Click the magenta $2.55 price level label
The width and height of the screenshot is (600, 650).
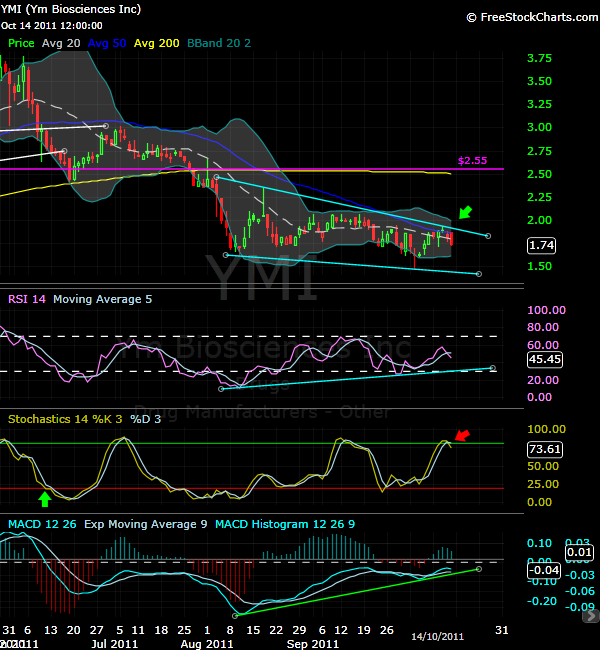472,160
